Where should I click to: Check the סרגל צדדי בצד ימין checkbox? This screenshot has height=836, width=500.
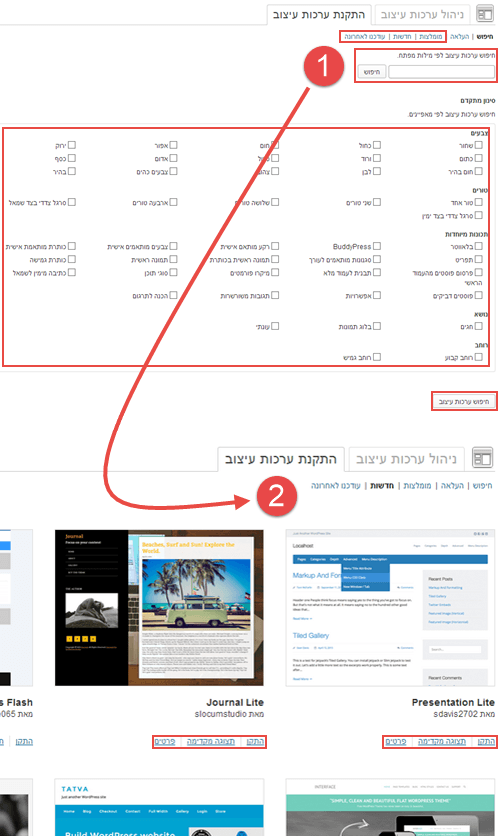[x=479, y=215]
